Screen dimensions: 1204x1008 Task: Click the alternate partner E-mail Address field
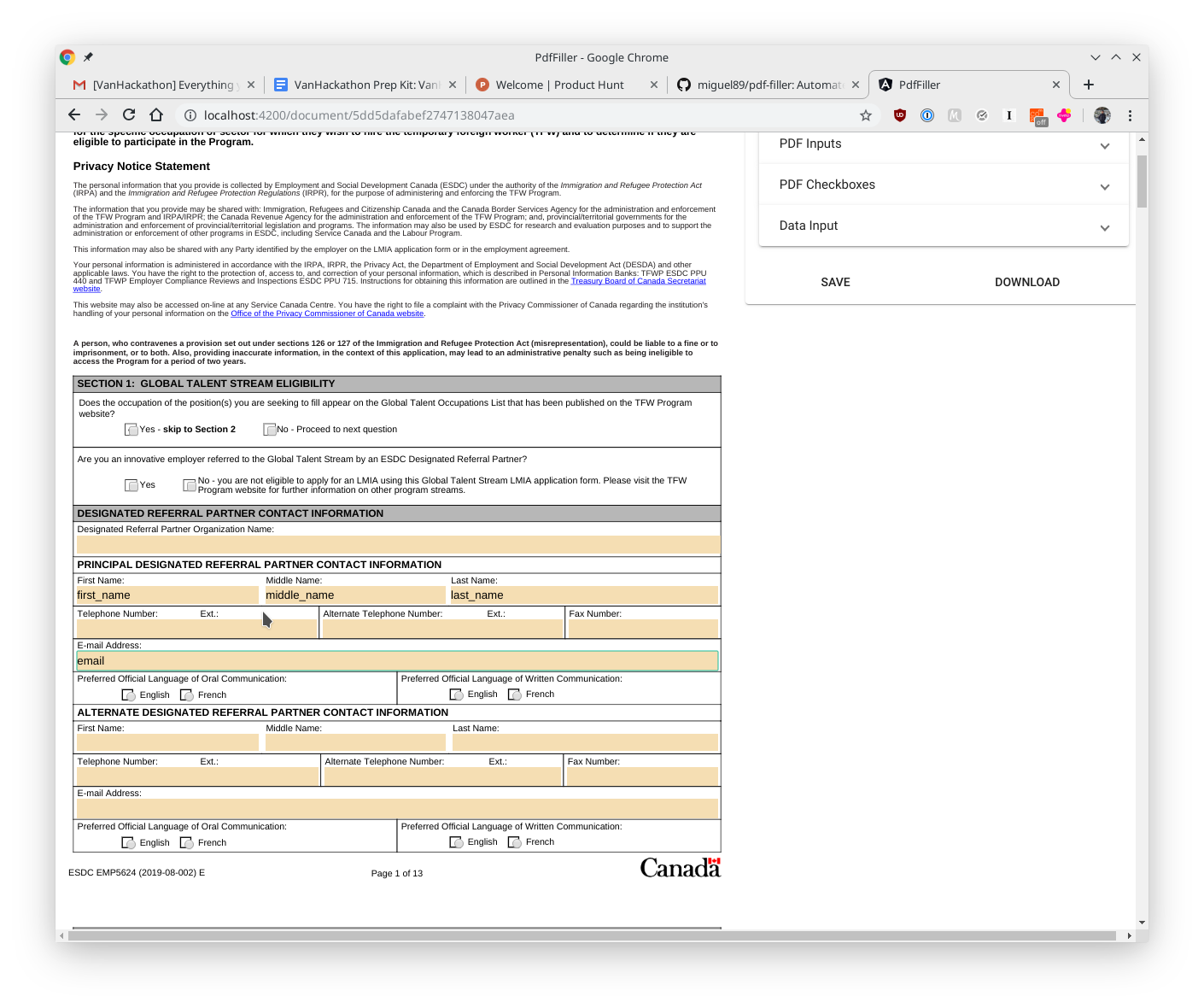[397, 808]
